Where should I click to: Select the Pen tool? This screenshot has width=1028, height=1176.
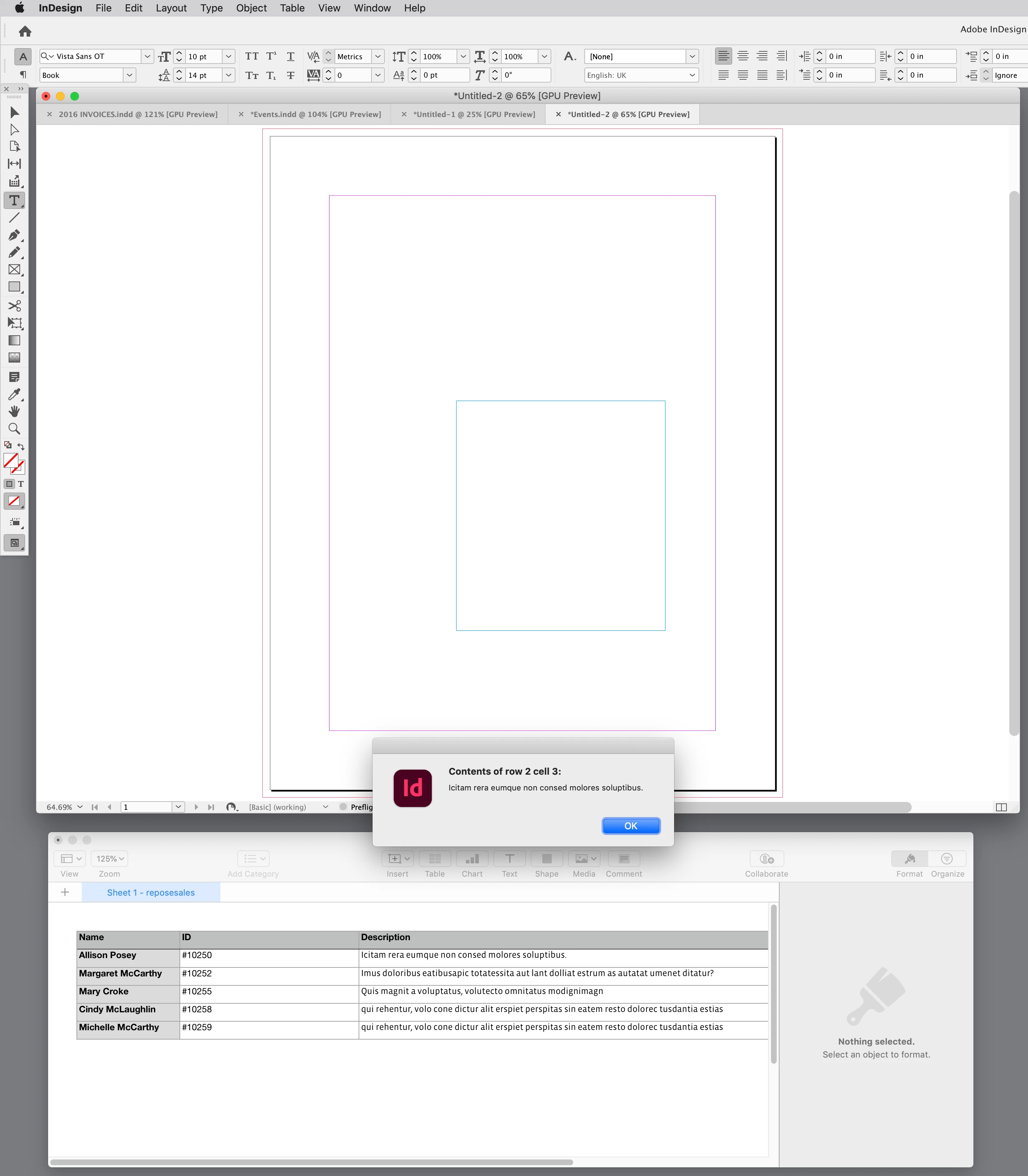pyautogui.click(x=14, y=235)
